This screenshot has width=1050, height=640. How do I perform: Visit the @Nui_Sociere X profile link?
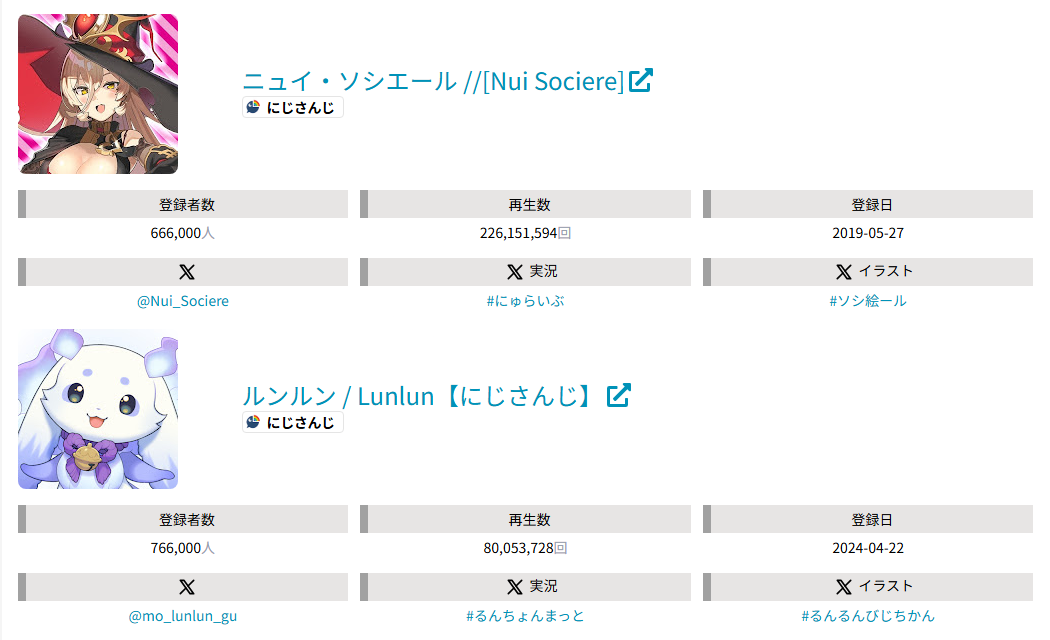tap(183, 301)
